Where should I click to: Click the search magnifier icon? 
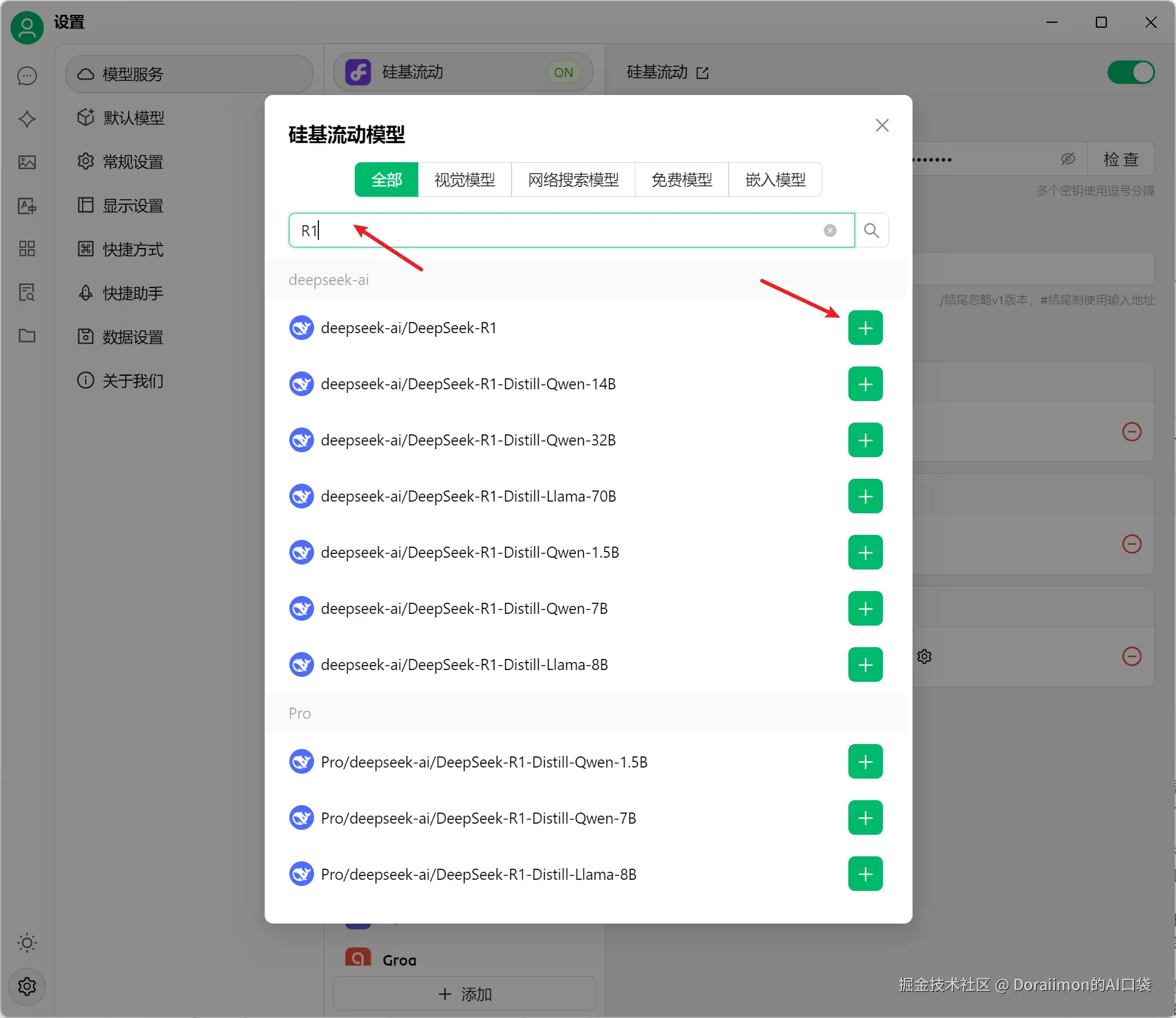coord(872,231)
